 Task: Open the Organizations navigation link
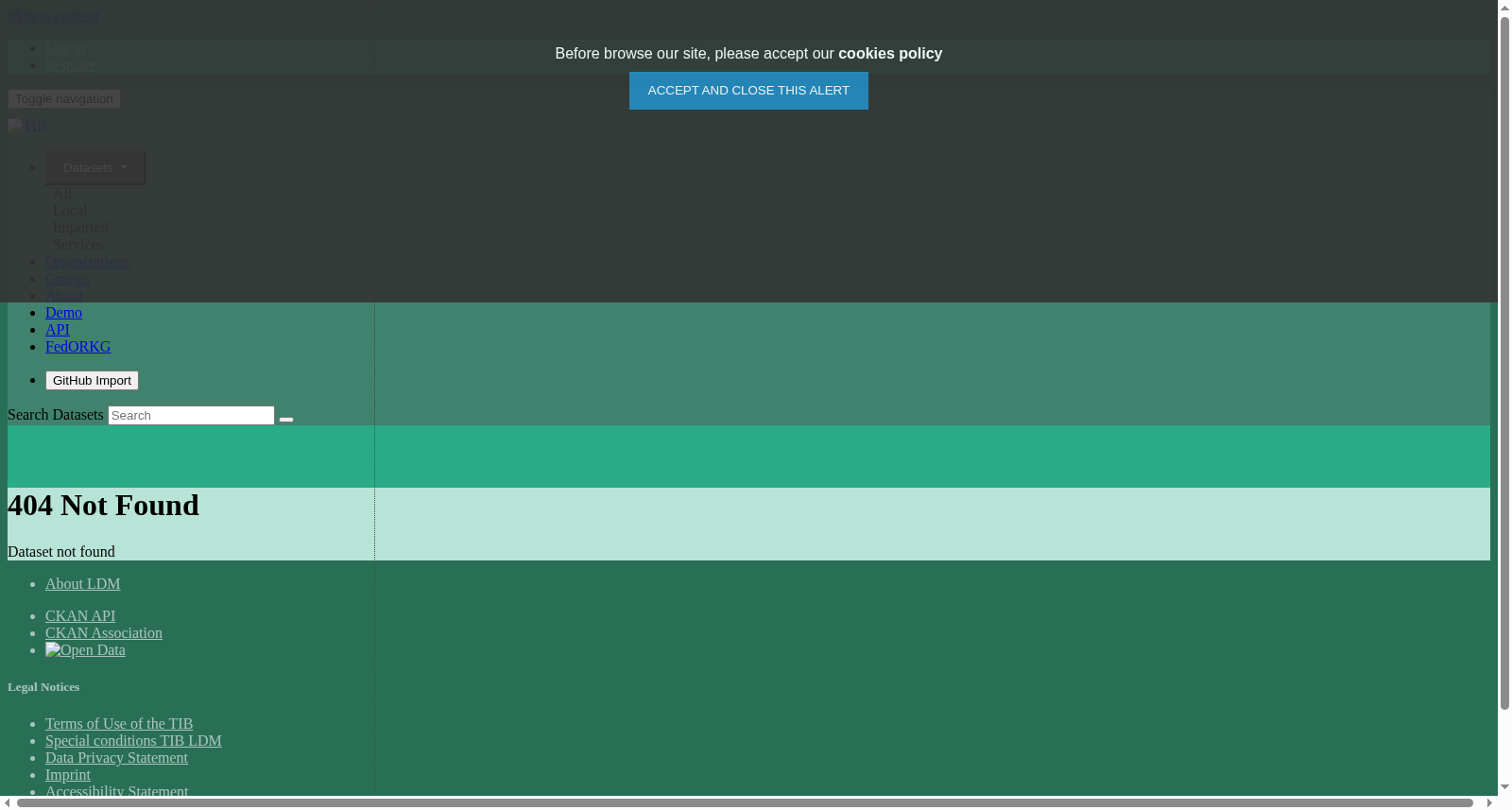87,262
